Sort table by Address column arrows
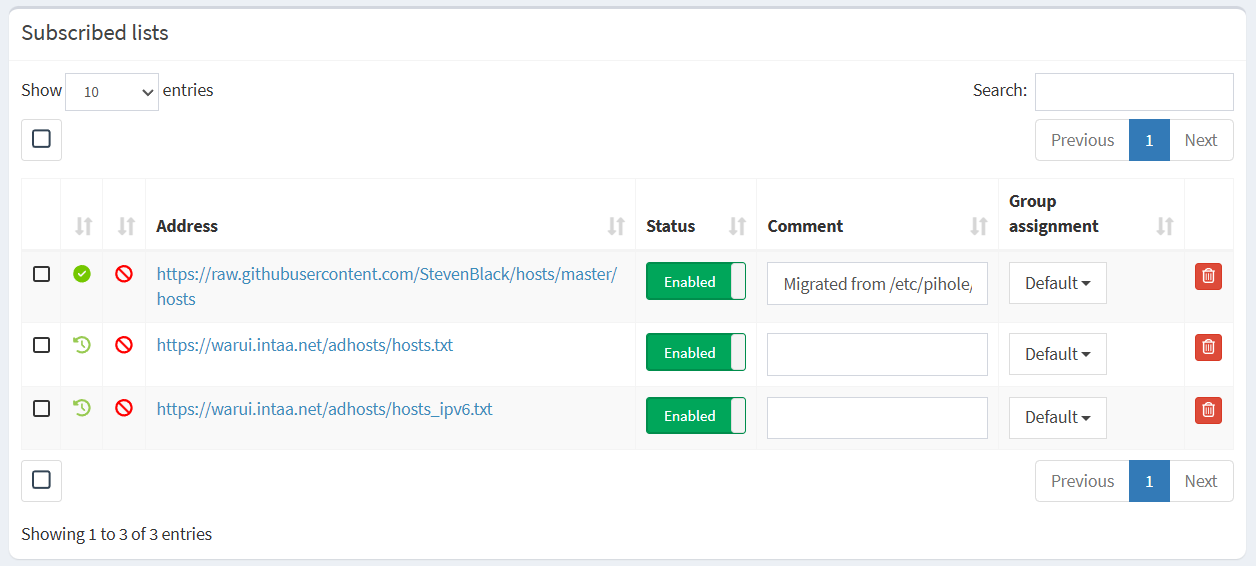Image resolution: width=1256 pixels, height=566 pixels. (617, 226)
